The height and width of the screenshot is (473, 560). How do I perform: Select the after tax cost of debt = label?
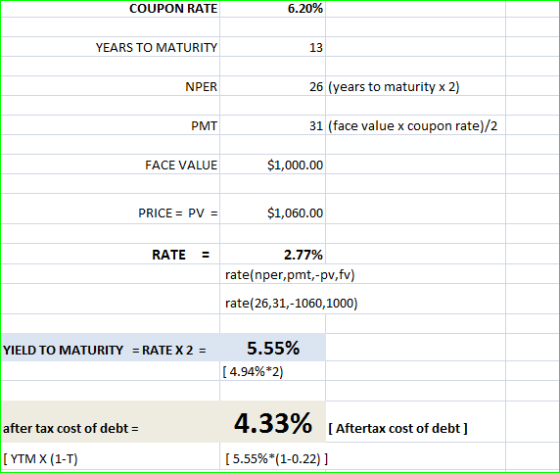(x=71, y=428)
